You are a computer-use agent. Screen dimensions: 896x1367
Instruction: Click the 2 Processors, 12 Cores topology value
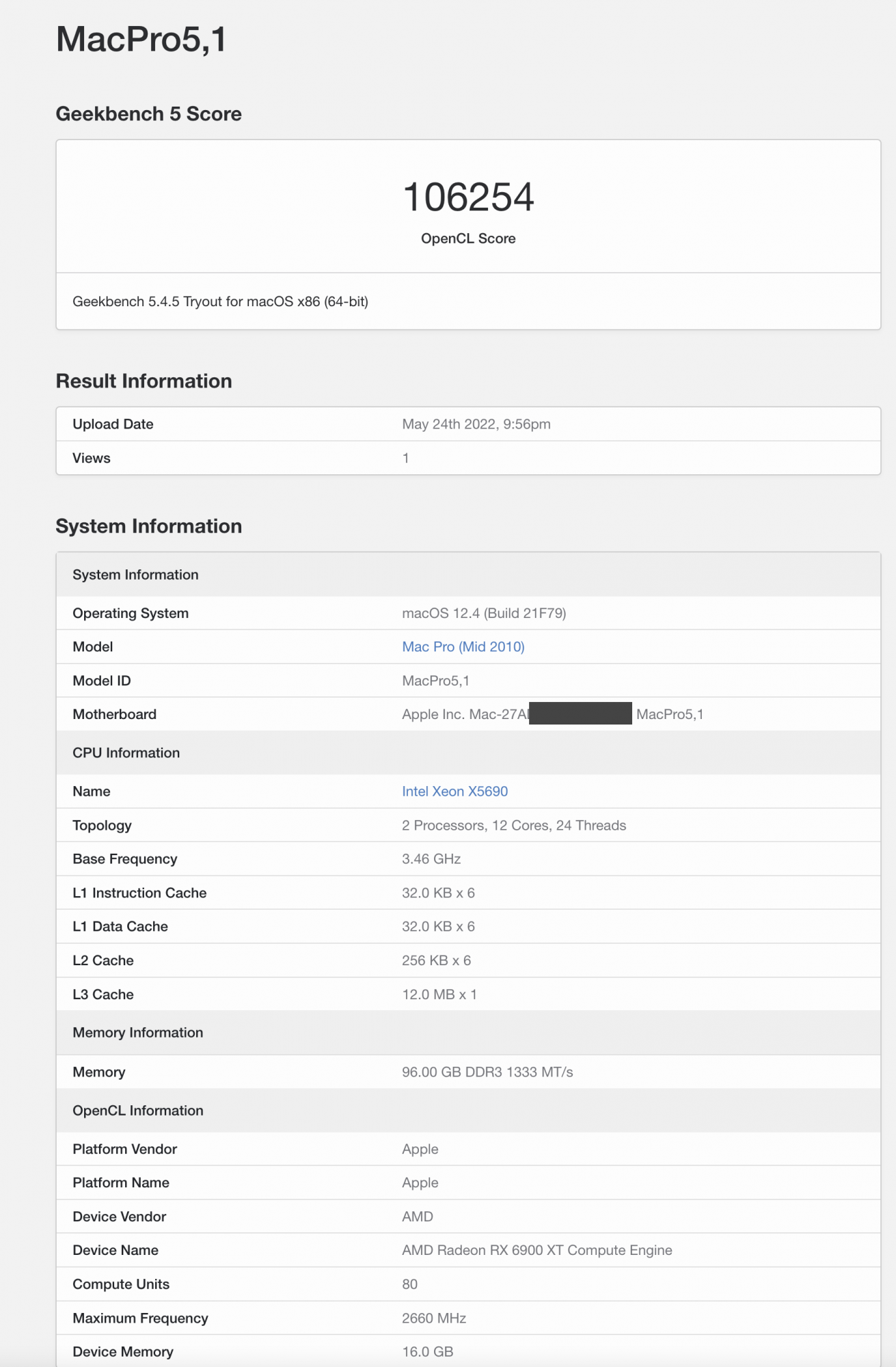pos(514,826)
